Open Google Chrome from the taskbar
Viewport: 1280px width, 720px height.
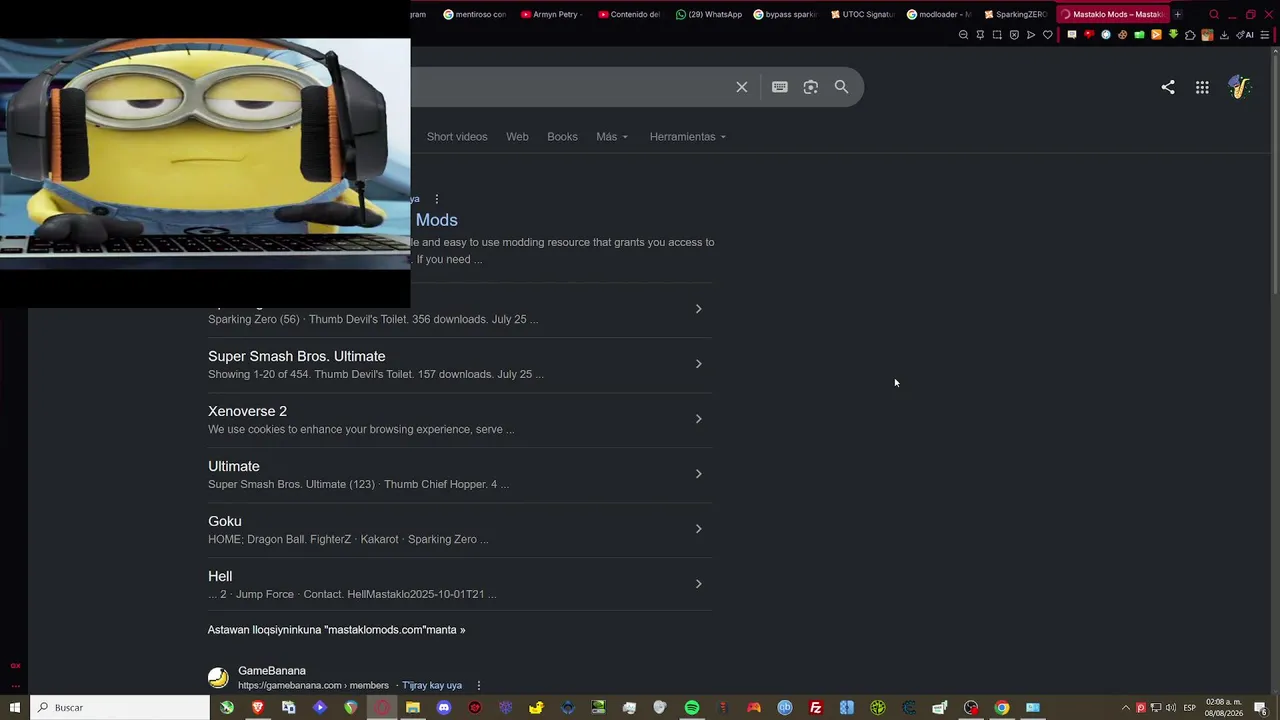click(x=1002, y=708)
